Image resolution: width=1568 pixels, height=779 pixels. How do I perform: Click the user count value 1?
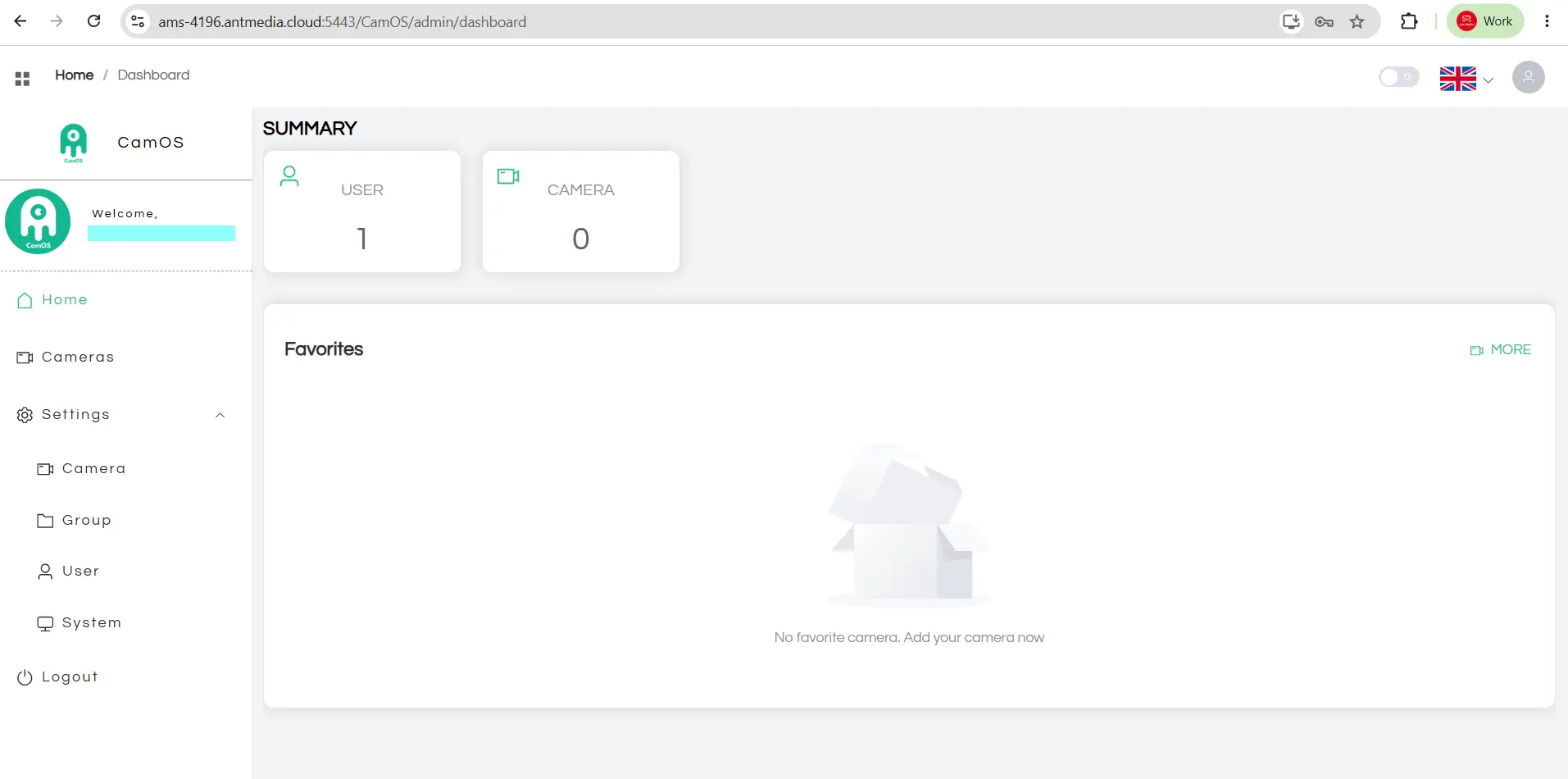click(x=361, y=239)
